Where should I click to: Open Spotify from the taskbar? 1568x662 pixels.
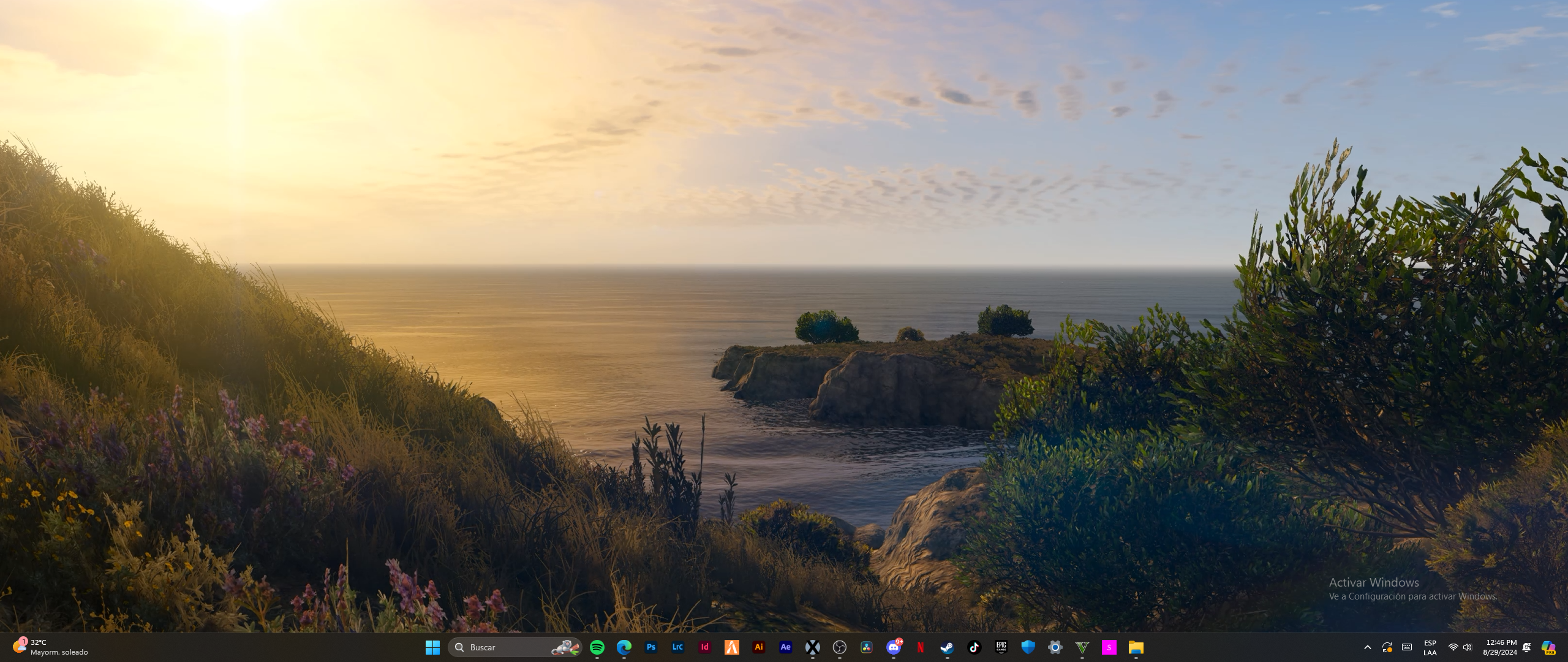[597, 647]
